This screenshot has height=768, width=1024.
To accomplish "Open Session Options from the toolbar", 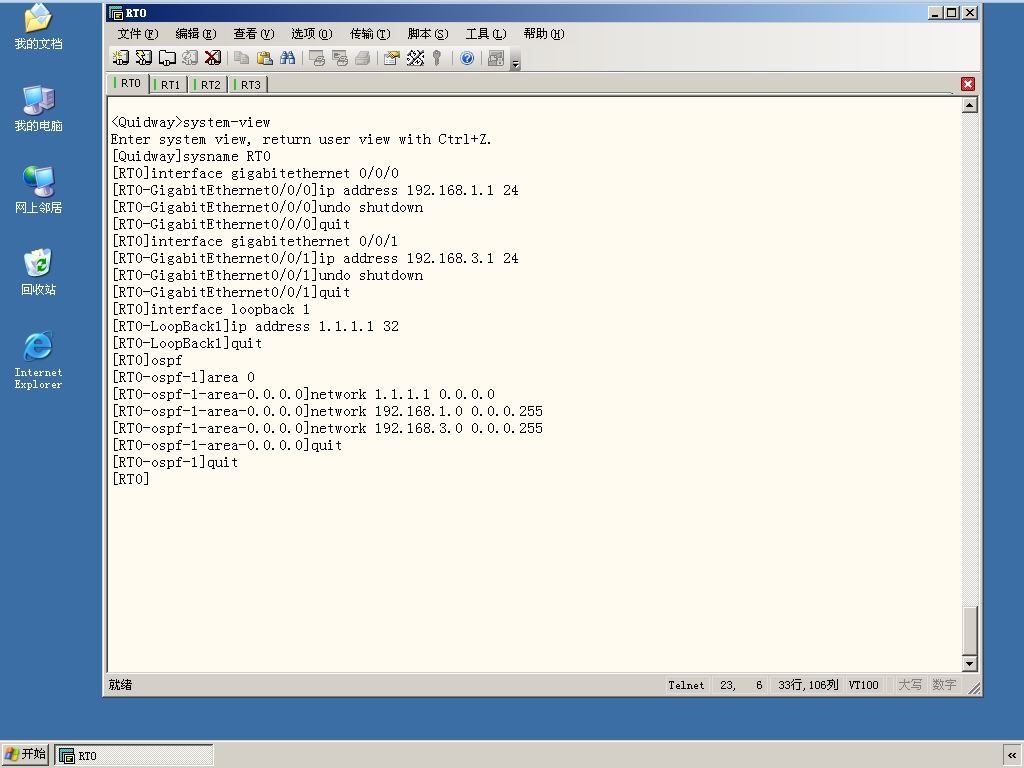I will pyautogui.click(x=392, y=58).
